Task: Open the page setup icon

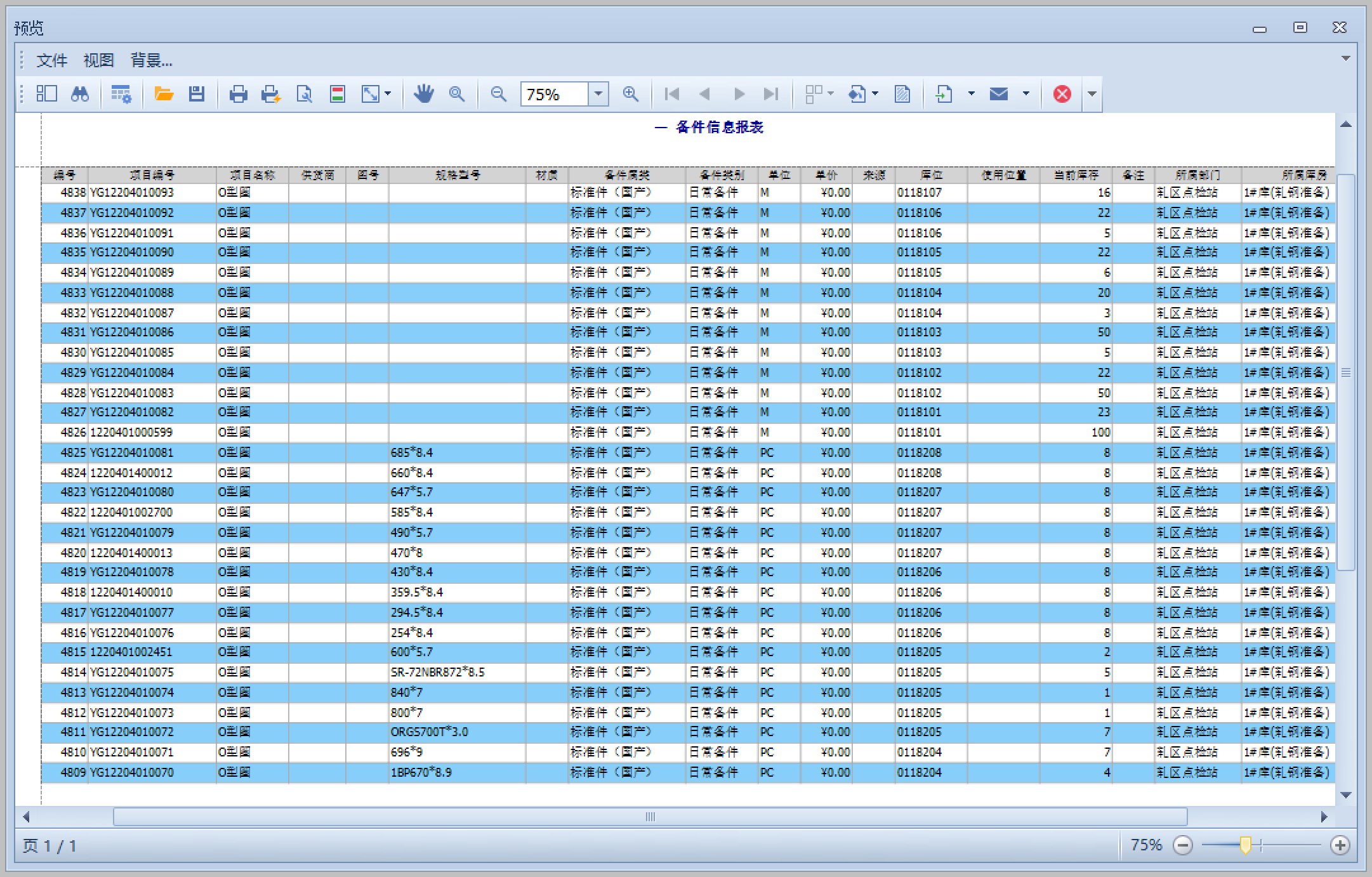Action: click(305, 94)
